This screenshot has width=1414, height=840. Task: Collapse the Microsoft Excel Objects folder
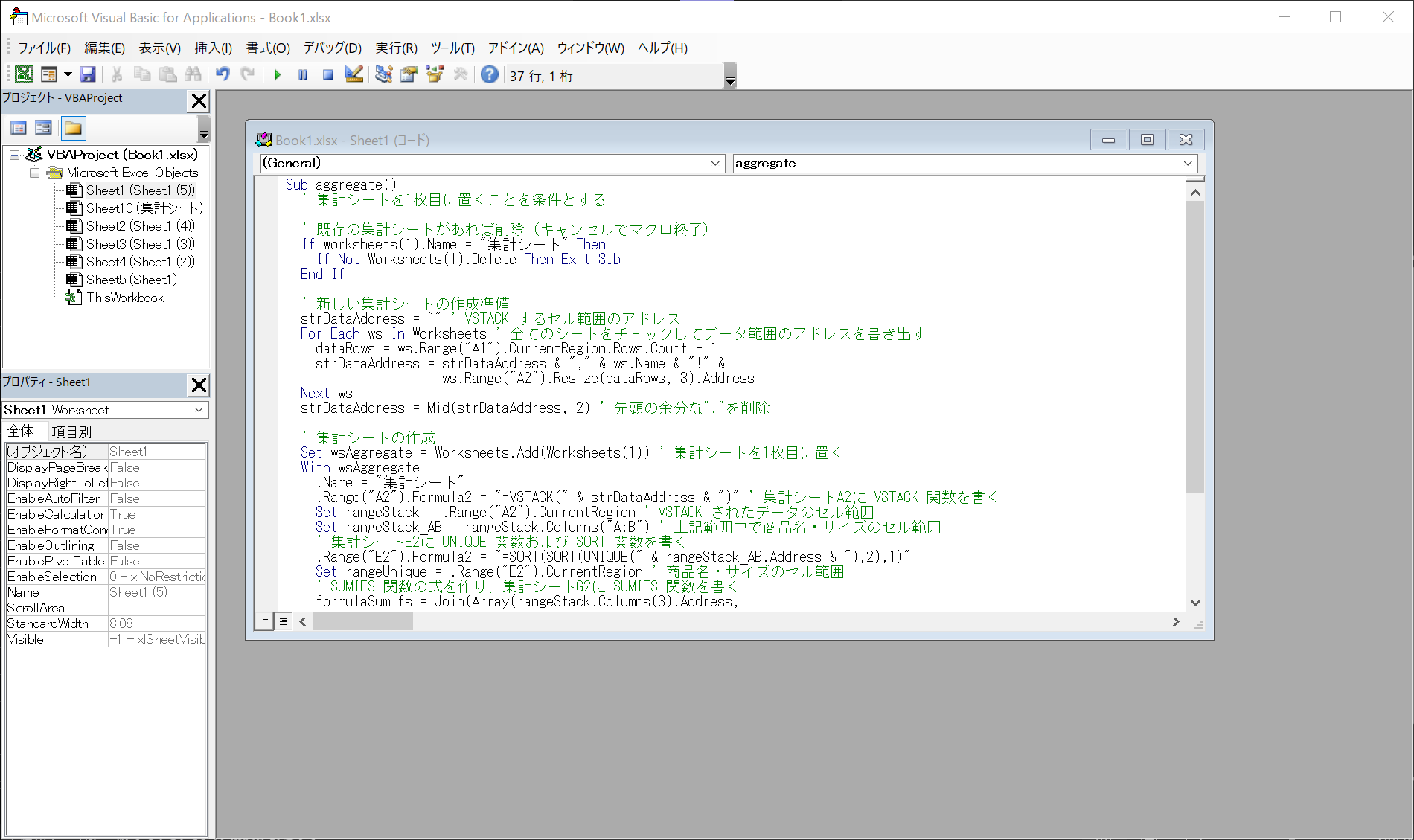tap(34, 173)
